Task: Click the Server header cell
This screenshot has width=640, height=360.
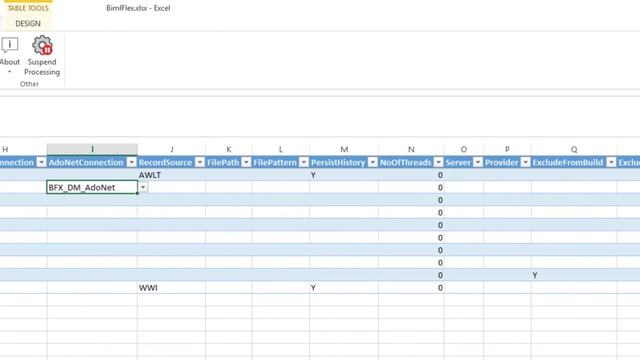Action: [x=464, y=162]
